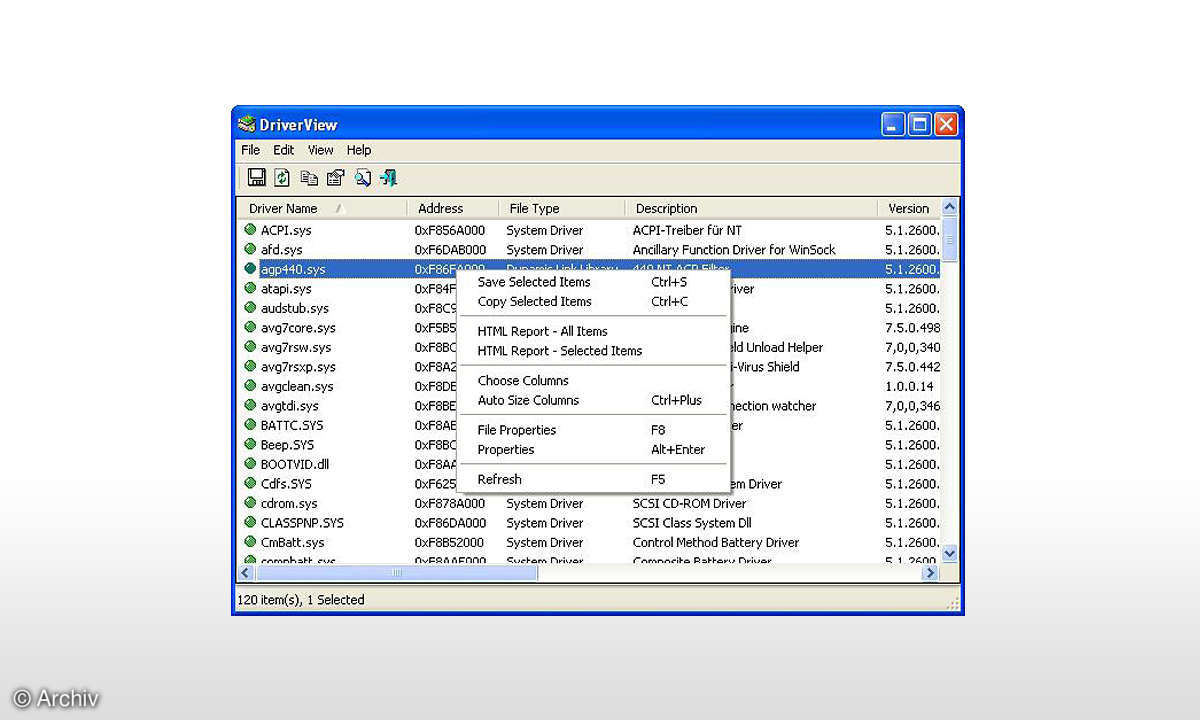
Task: Click the horizontal scrollbar left arrow
Action: (x=246, y=573)
